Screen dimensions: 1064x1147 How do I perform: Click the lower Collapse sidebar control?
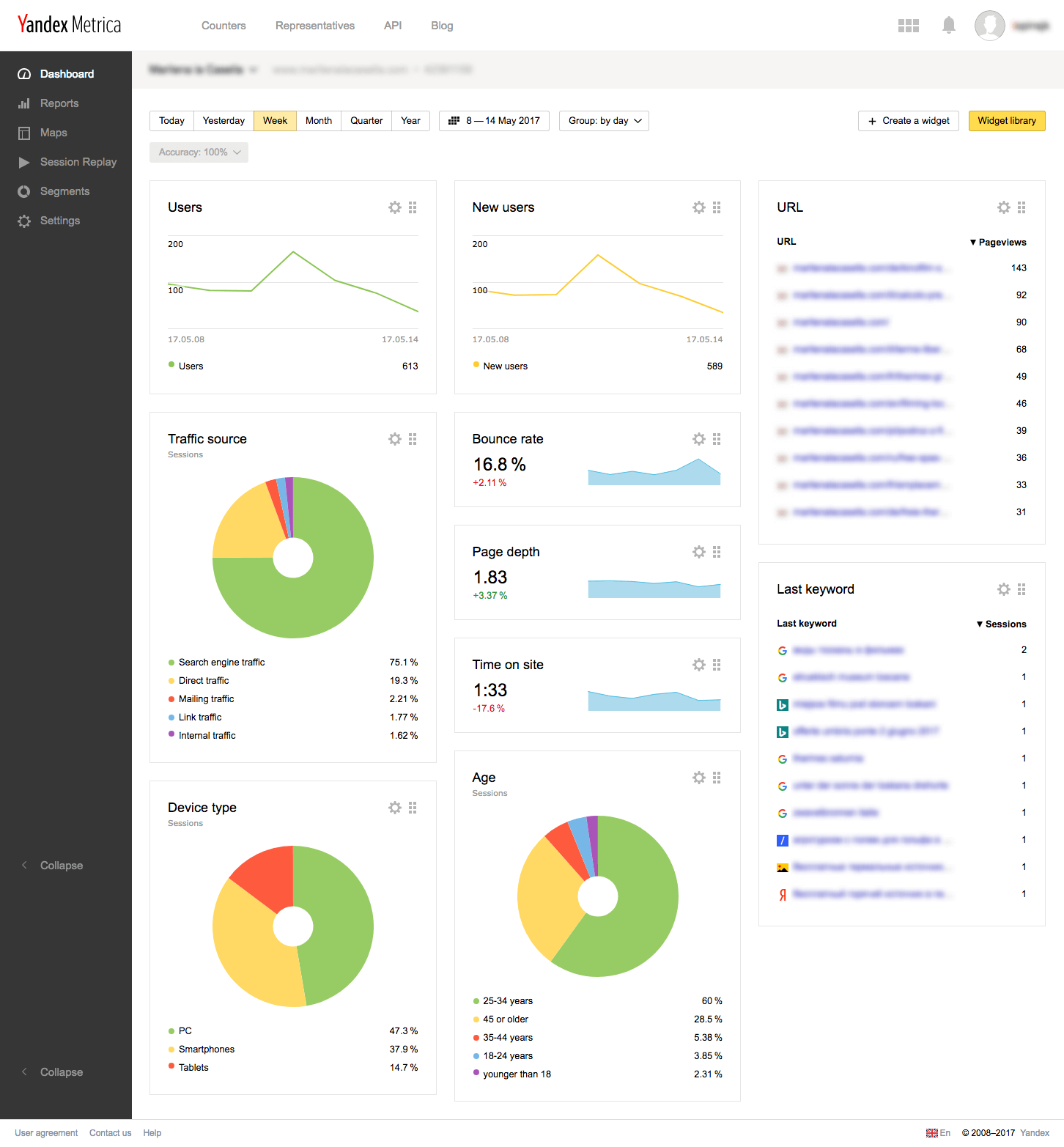pyautogui.click(x=52, y=1072)
